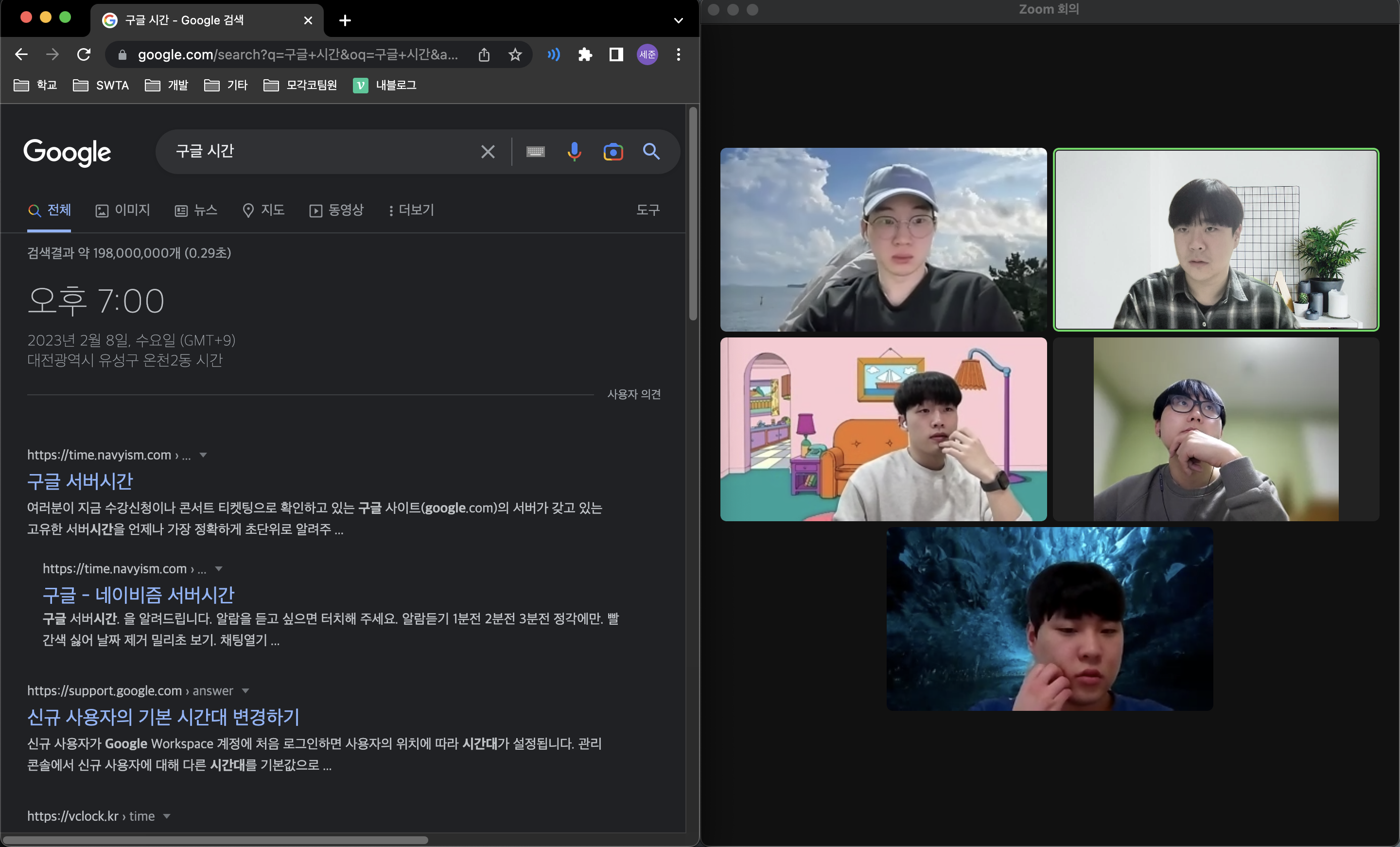Open the on-screen keyboard input tool
1400x847 pixels.
[x=535, y=152]
